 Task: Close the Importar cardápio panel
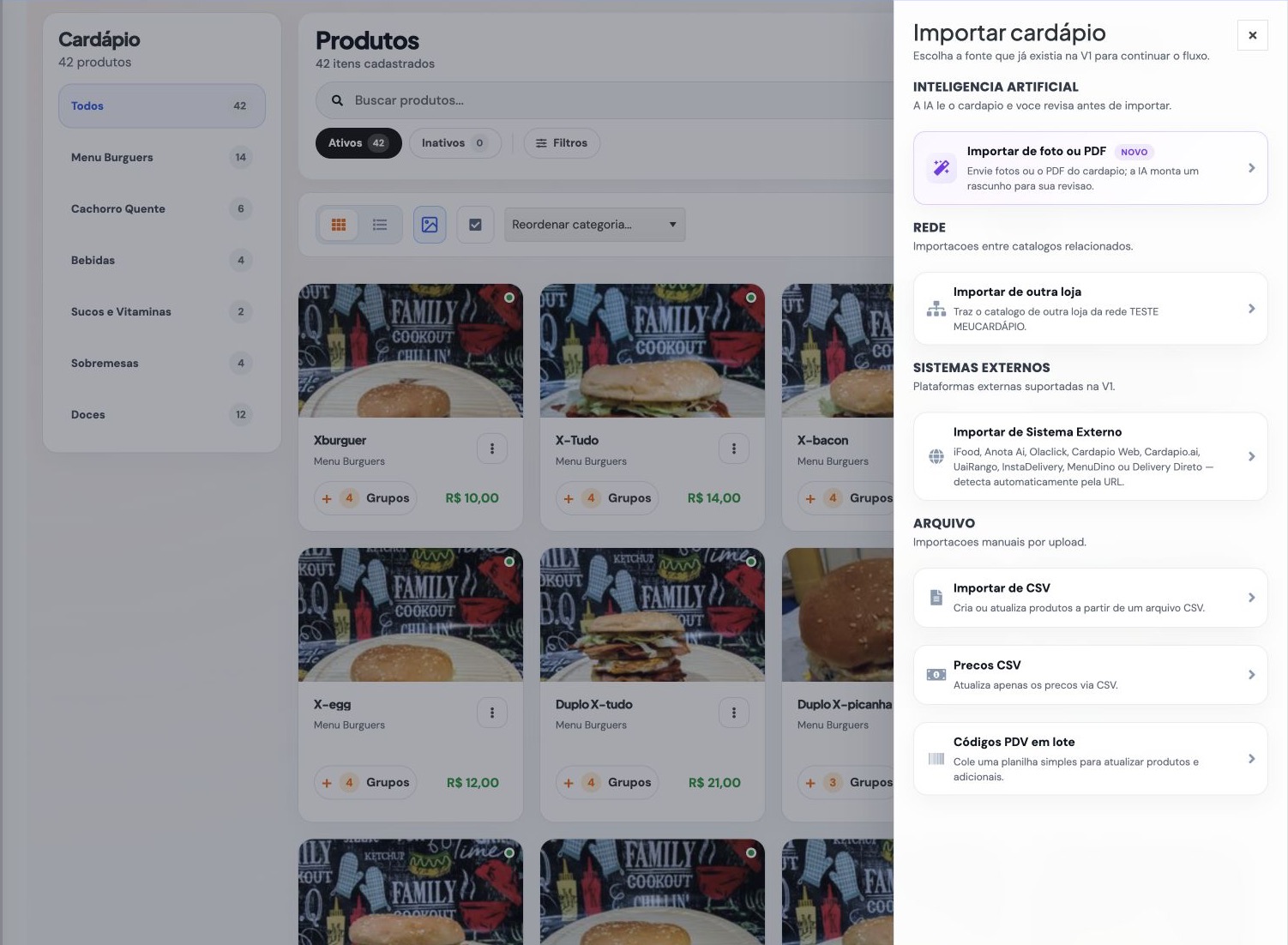coord(1253,35)
